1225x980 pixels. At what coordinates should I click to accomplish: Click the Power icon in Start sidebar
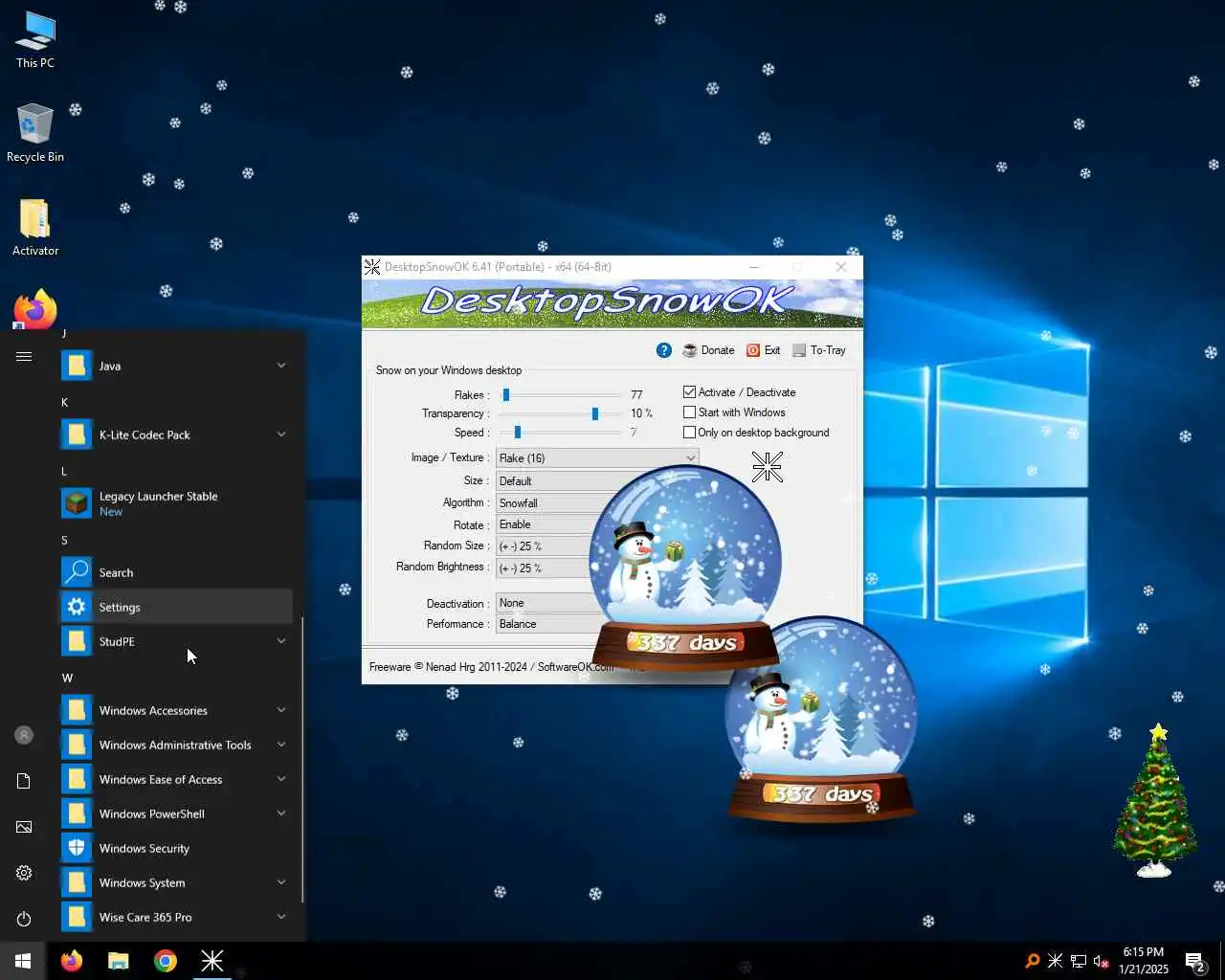pyautogui.click(x=24, y=919)
